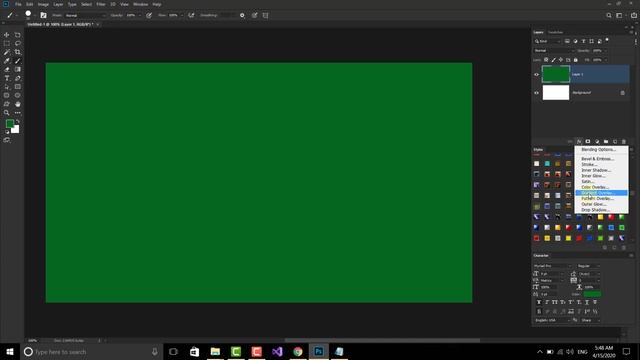
Task: Expand the Opacity dropdown in options bar
Action: [x=140, y=16]
